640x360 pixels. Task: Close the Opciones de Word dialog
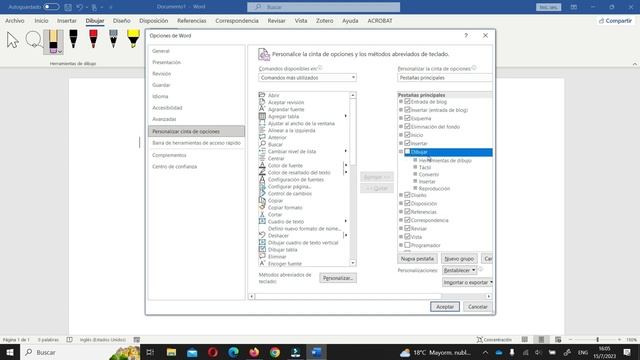click(485, 36)
